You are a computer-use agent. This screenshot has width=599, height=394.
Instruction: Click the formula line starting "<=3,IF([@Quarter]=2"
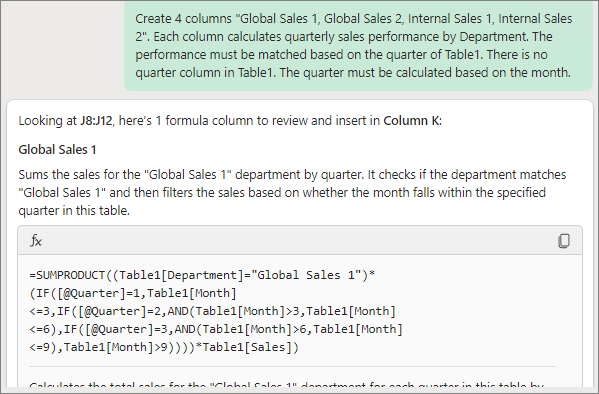212,311
